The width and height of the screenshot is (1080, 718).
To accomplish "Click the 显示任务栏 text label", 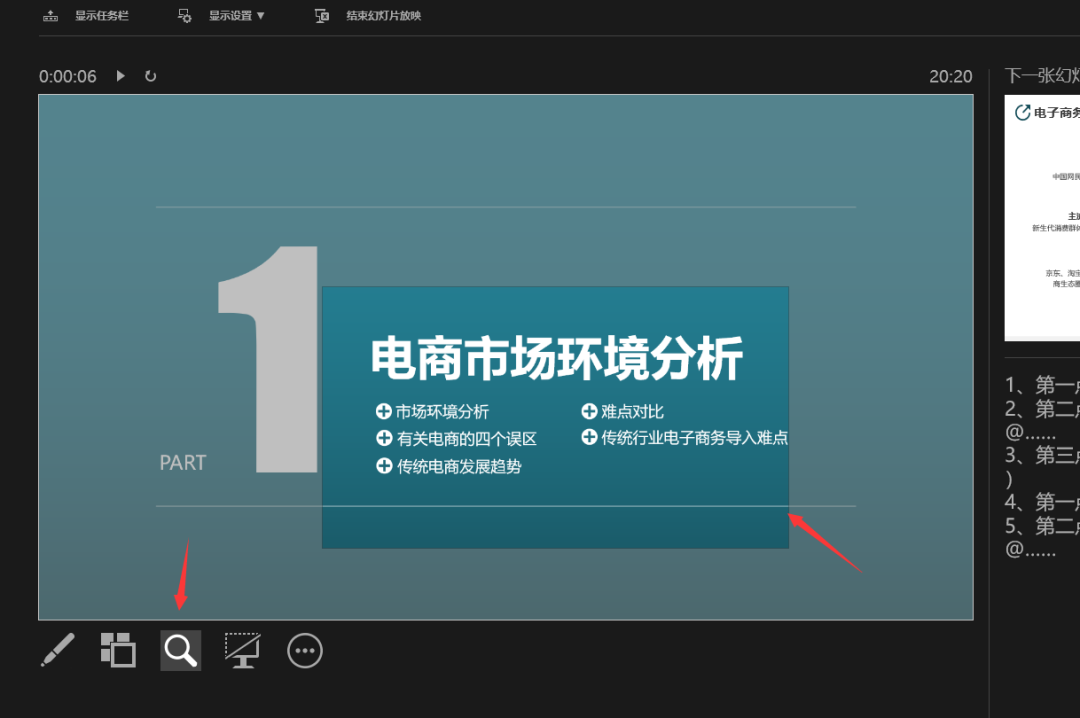I will pos(102,16).
